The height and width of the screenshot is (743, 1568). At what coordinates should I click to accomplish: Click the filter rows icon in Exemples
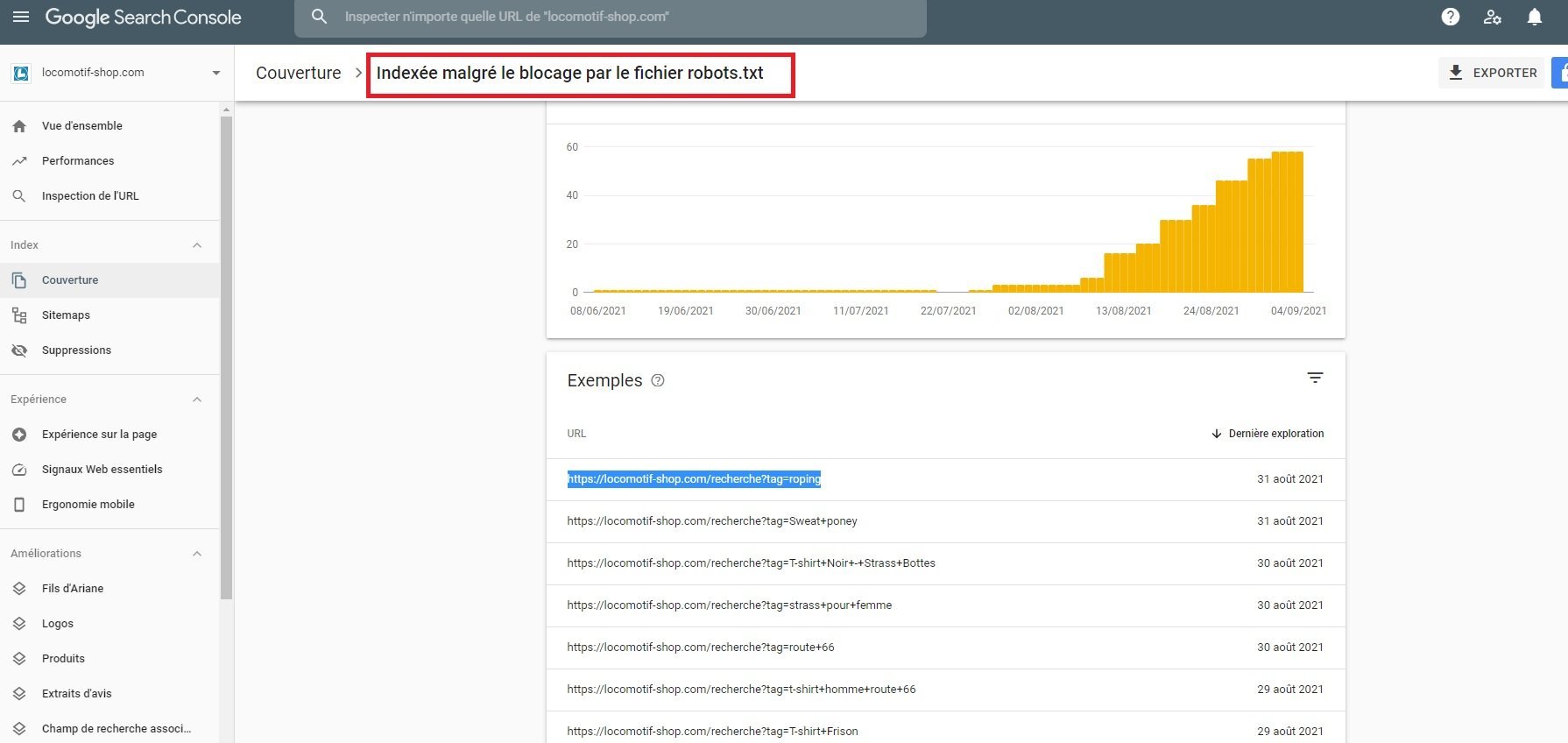(x=1315, y=379)
